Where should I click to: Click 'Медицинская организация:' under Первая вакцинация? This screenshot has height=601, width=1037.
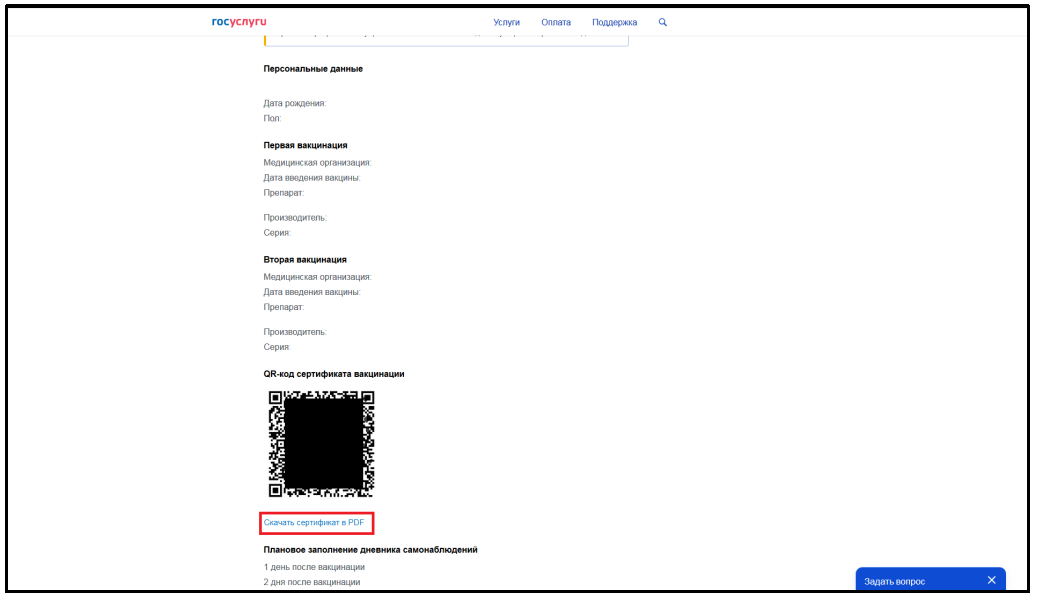tap(317, 163)
